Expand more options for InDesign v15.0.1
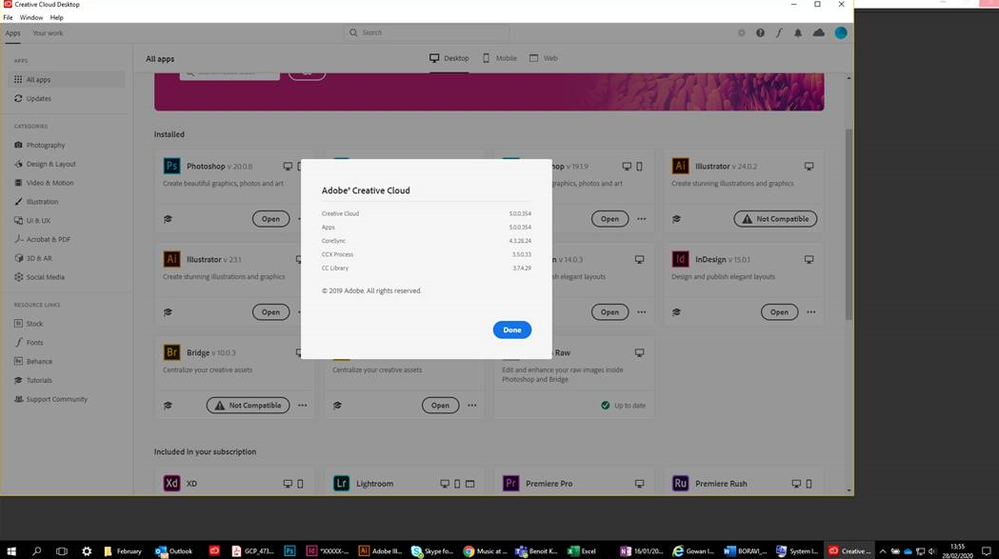 pyautogui.click(x=811, y=312)
